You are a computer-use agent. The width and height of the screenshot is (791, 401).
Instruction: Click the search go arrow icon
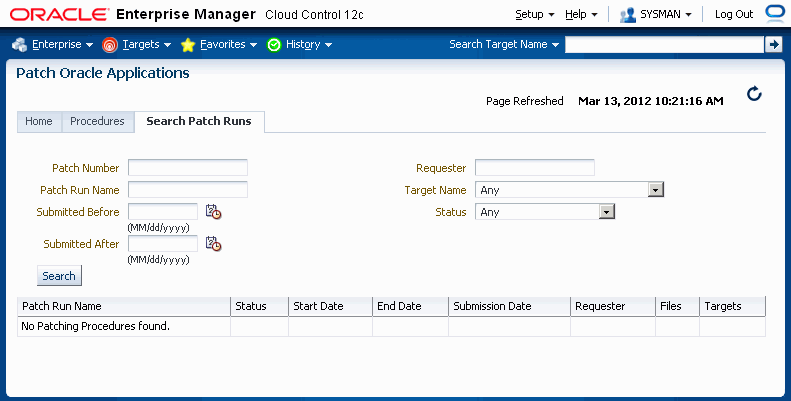click(x=773, y=44)
